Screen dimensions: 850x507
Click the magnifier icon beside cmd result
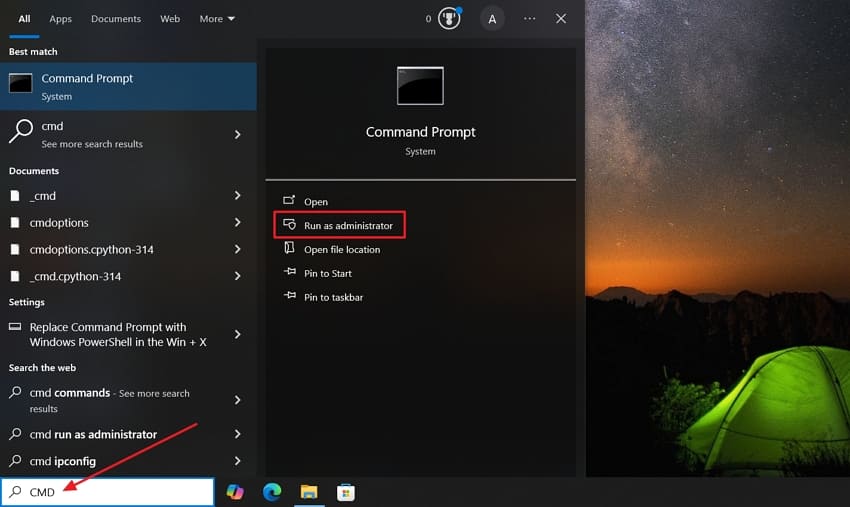pos(21,131)
